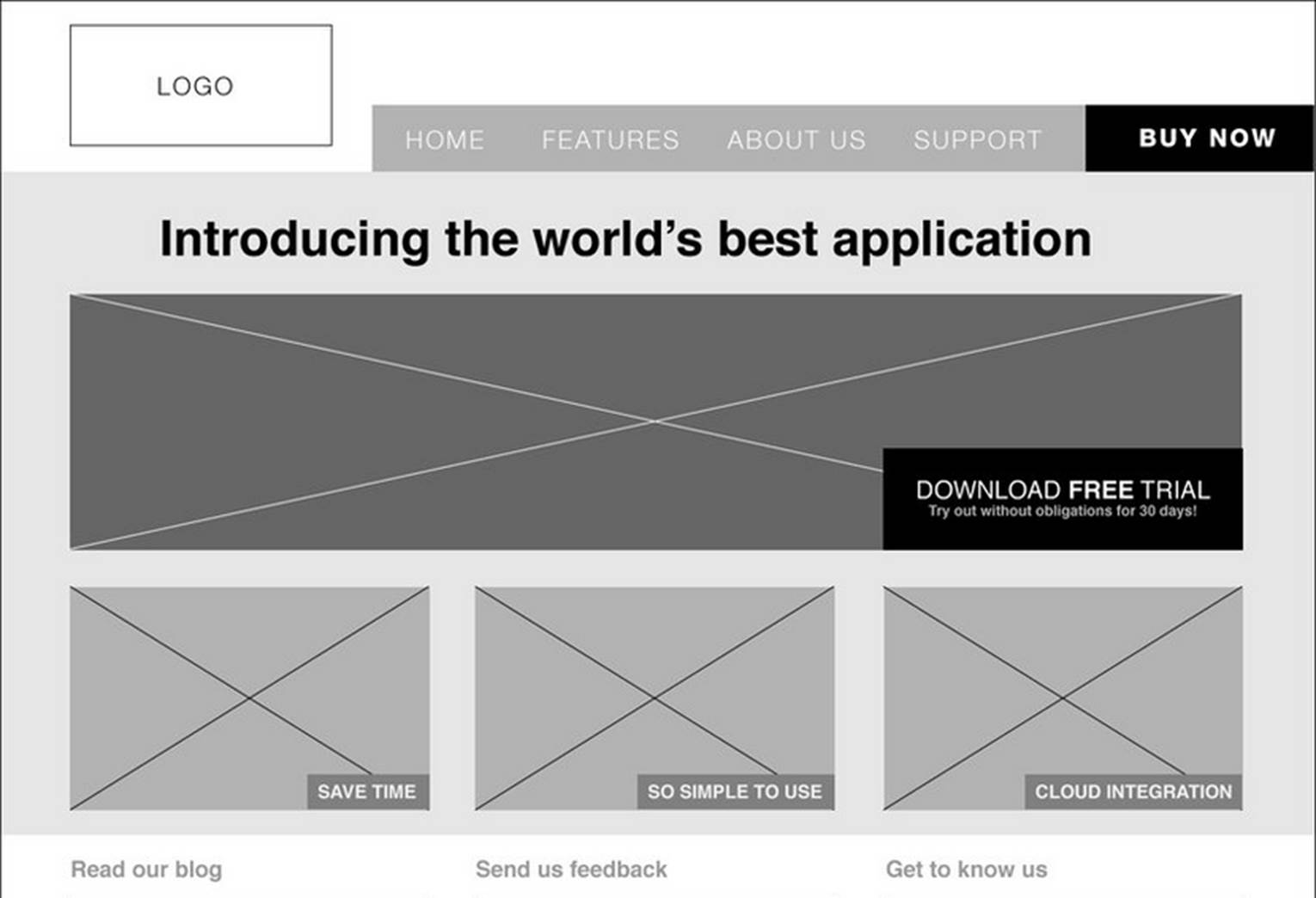This screenshot has width=1316, height=898.
Task: Go to the HOME page
Action: pyautogui.click(x=445, y=139)
